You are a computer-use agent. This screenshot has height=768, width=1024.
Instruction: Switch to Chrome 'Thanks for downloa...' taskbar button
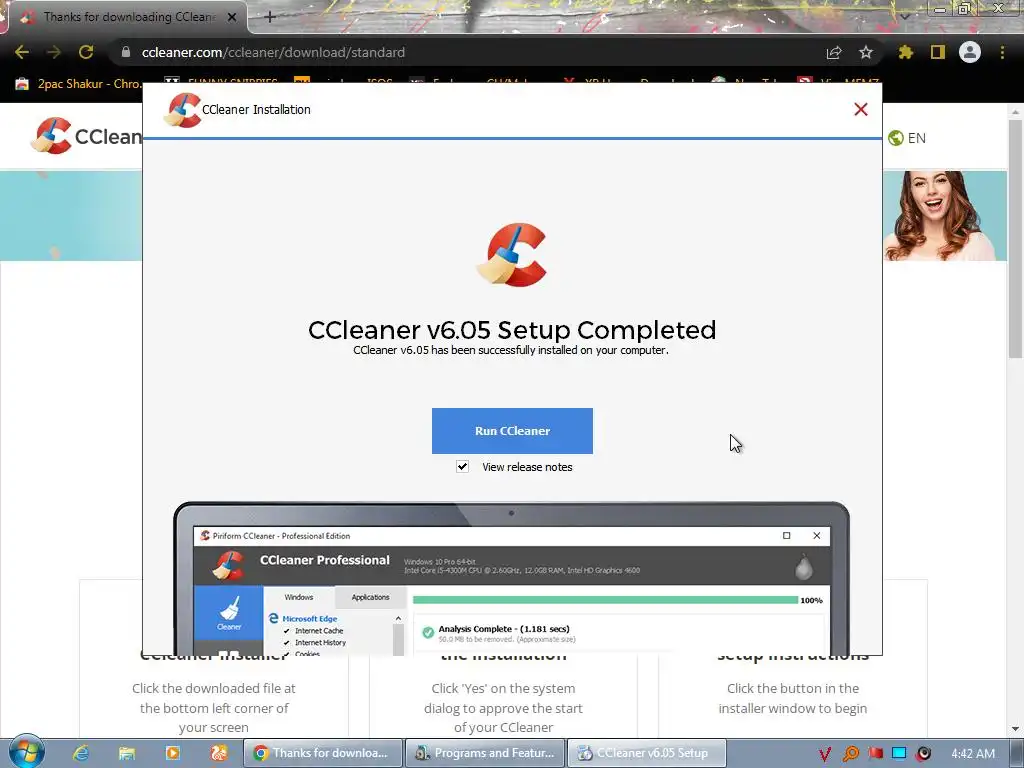point(323,753)
